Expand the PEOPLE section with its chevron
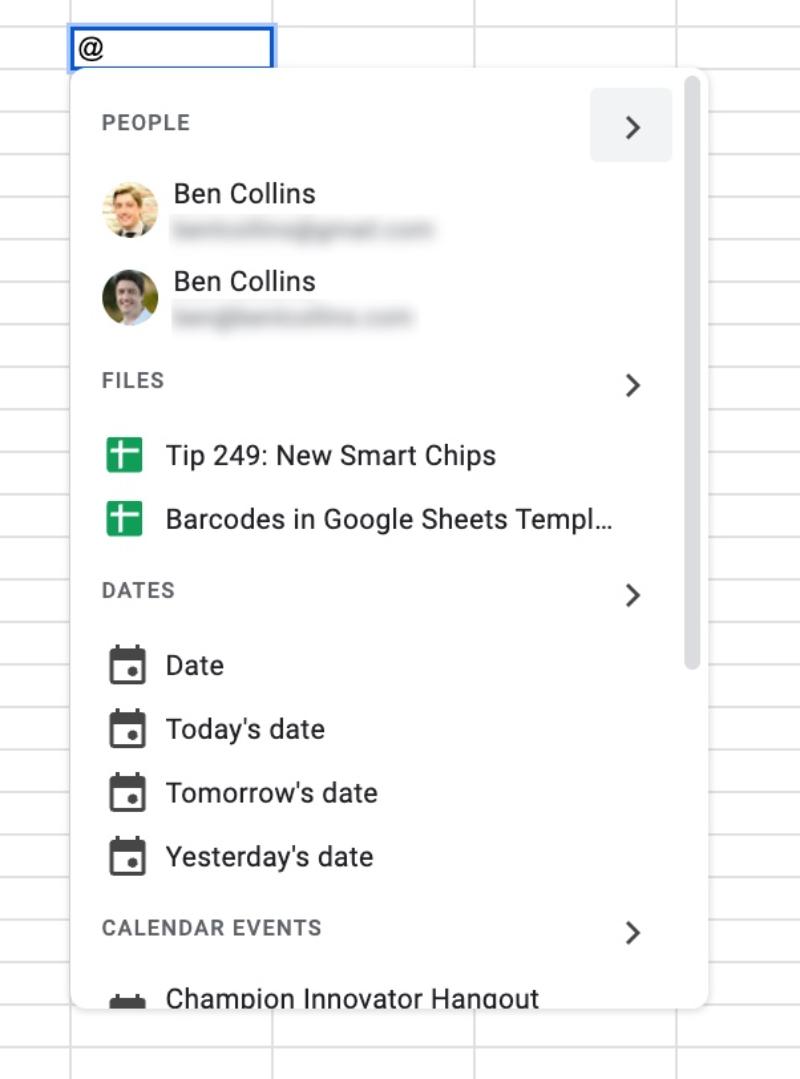The height and width of the screenshot is (1079, 800). 631,127
